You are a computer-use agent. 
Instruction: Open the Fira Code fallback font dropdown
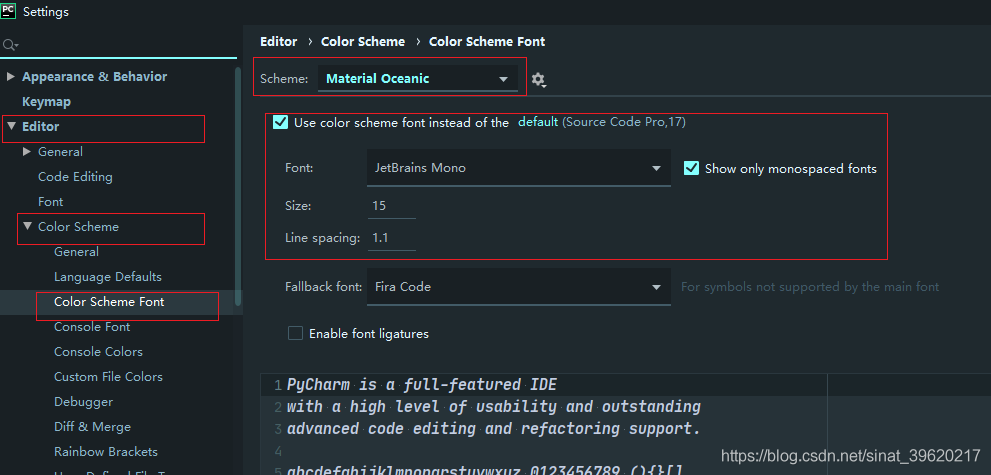tap(519, 287)
